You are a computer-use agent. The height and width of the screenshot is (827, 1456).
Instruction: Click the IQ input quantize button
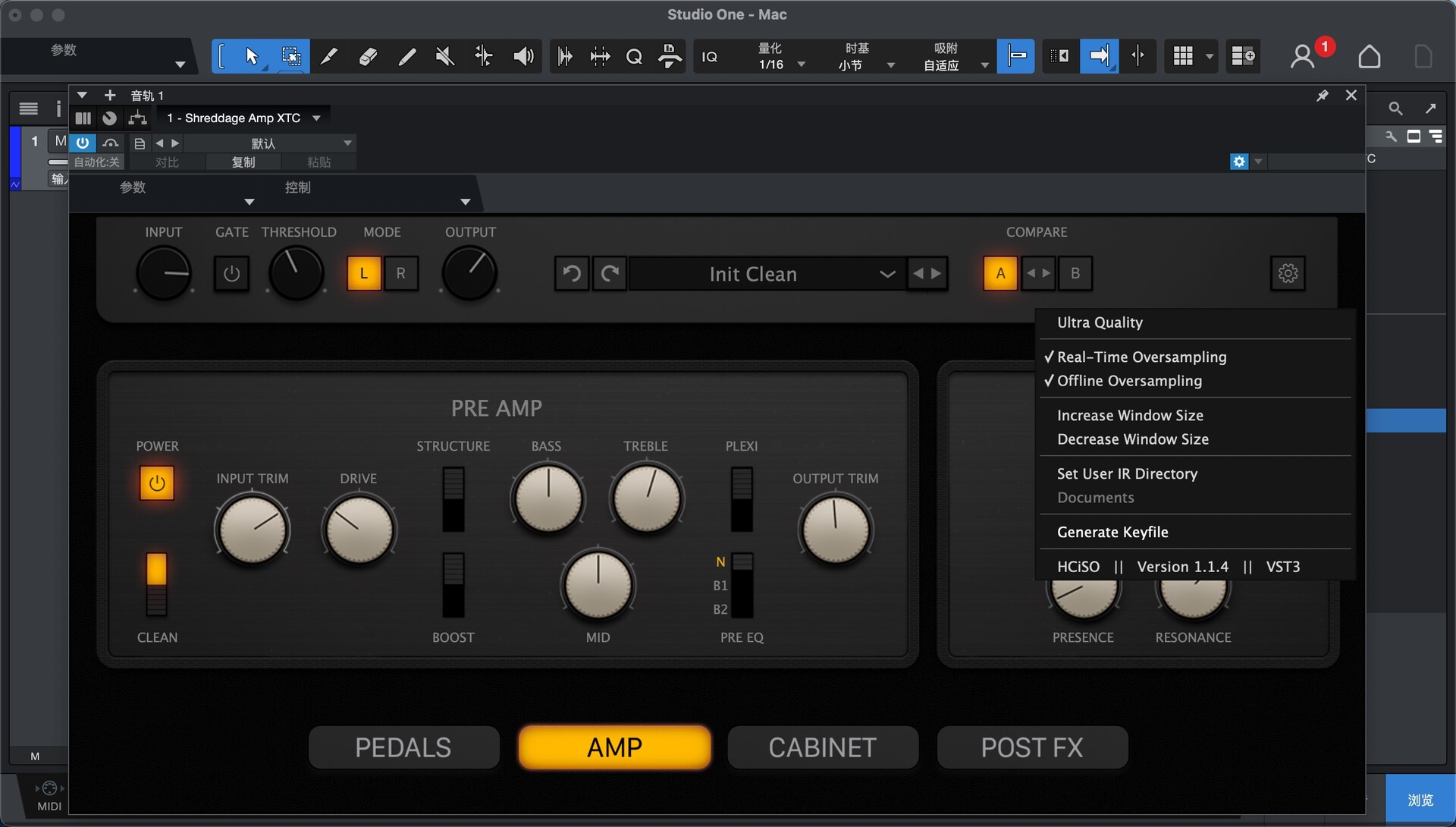coord(710,57)
